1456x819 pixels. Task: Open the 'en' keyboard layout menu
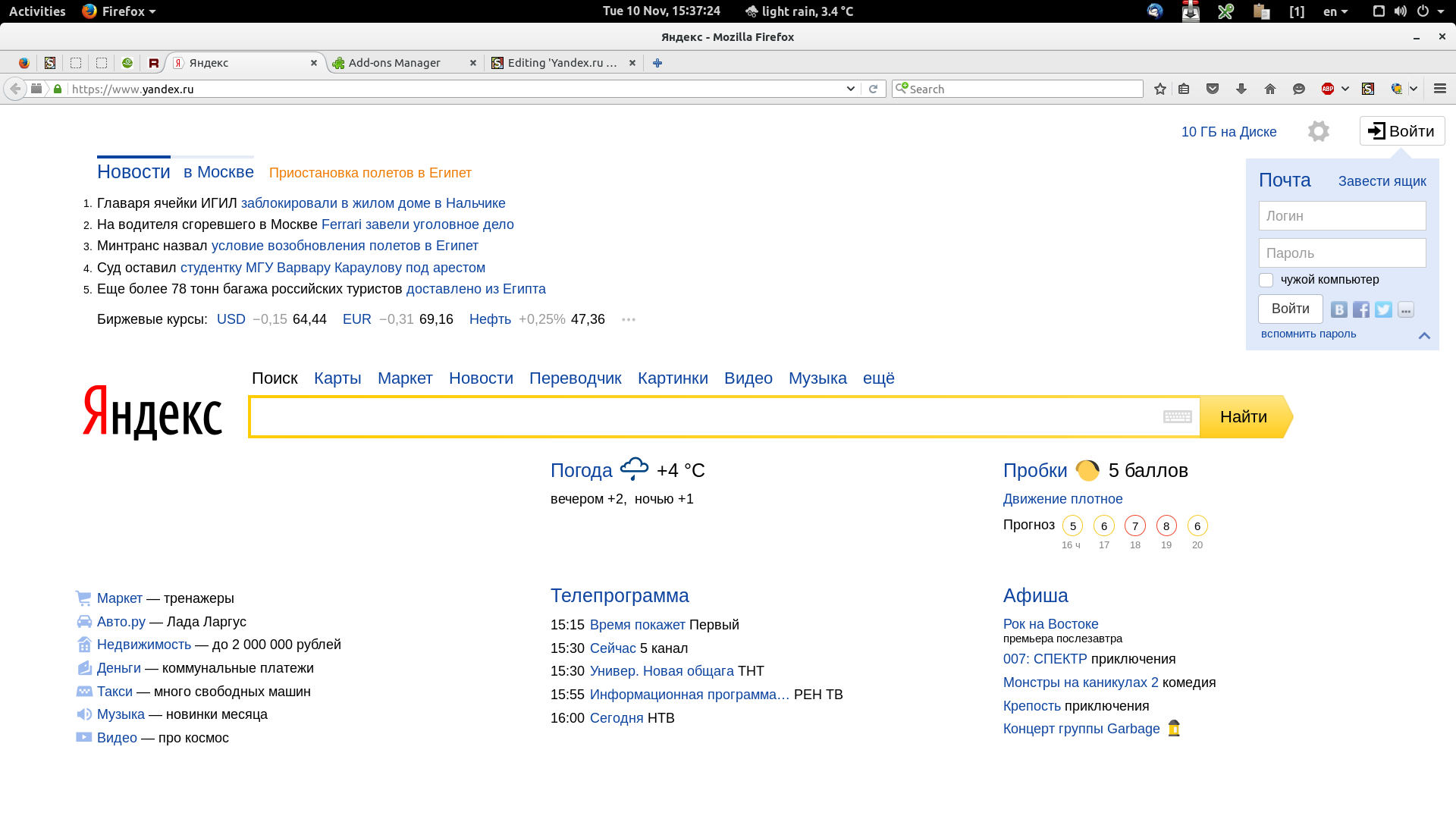[1335, 11]
